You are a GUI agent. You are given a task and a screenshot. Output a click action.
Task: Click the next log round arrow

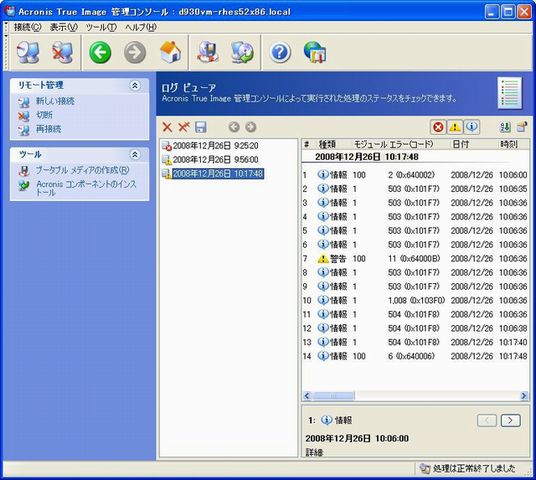coord(251,127)
